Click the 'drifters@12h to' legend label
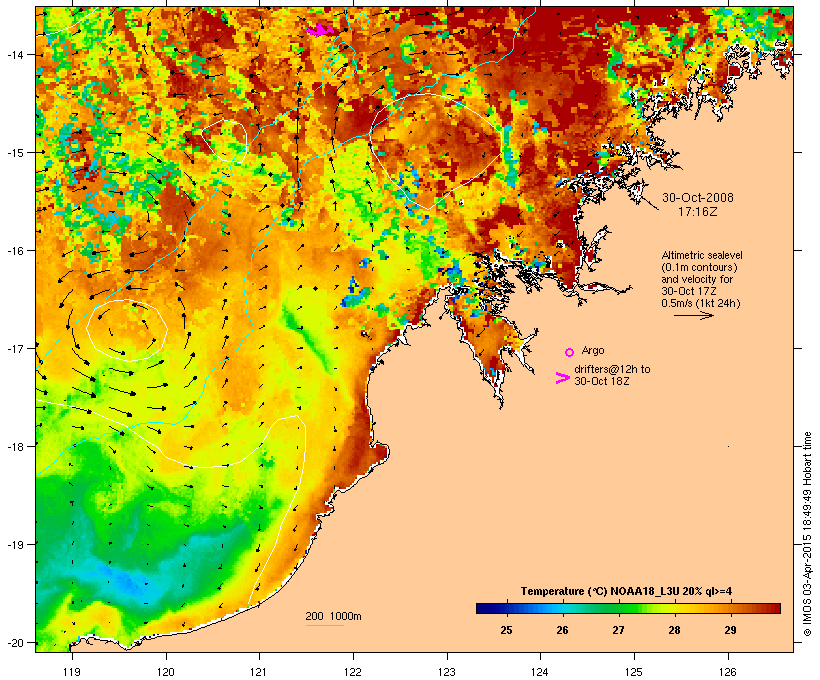 612,369
